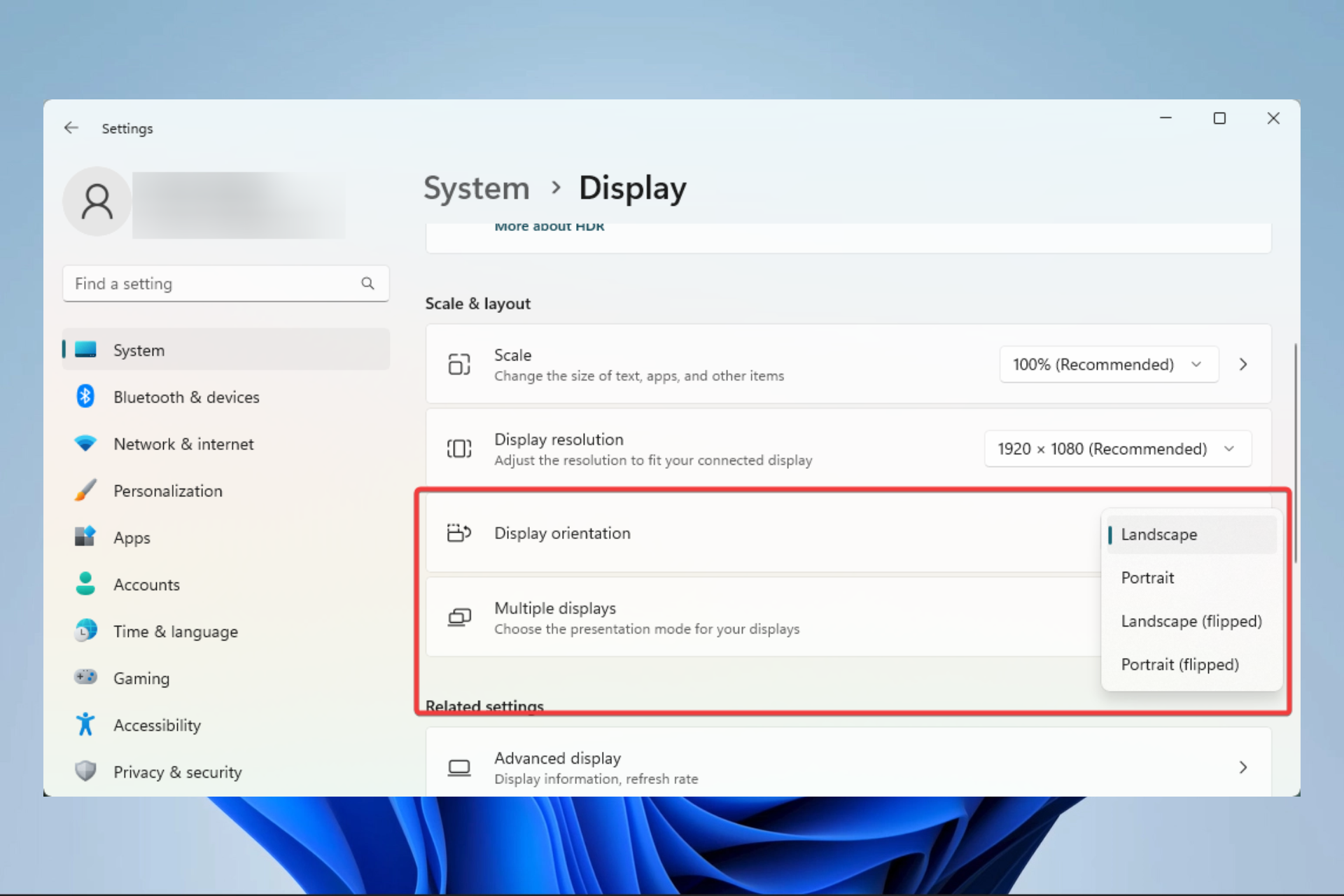Click Scale settings expander arrow

click(x=1244, y=363)
